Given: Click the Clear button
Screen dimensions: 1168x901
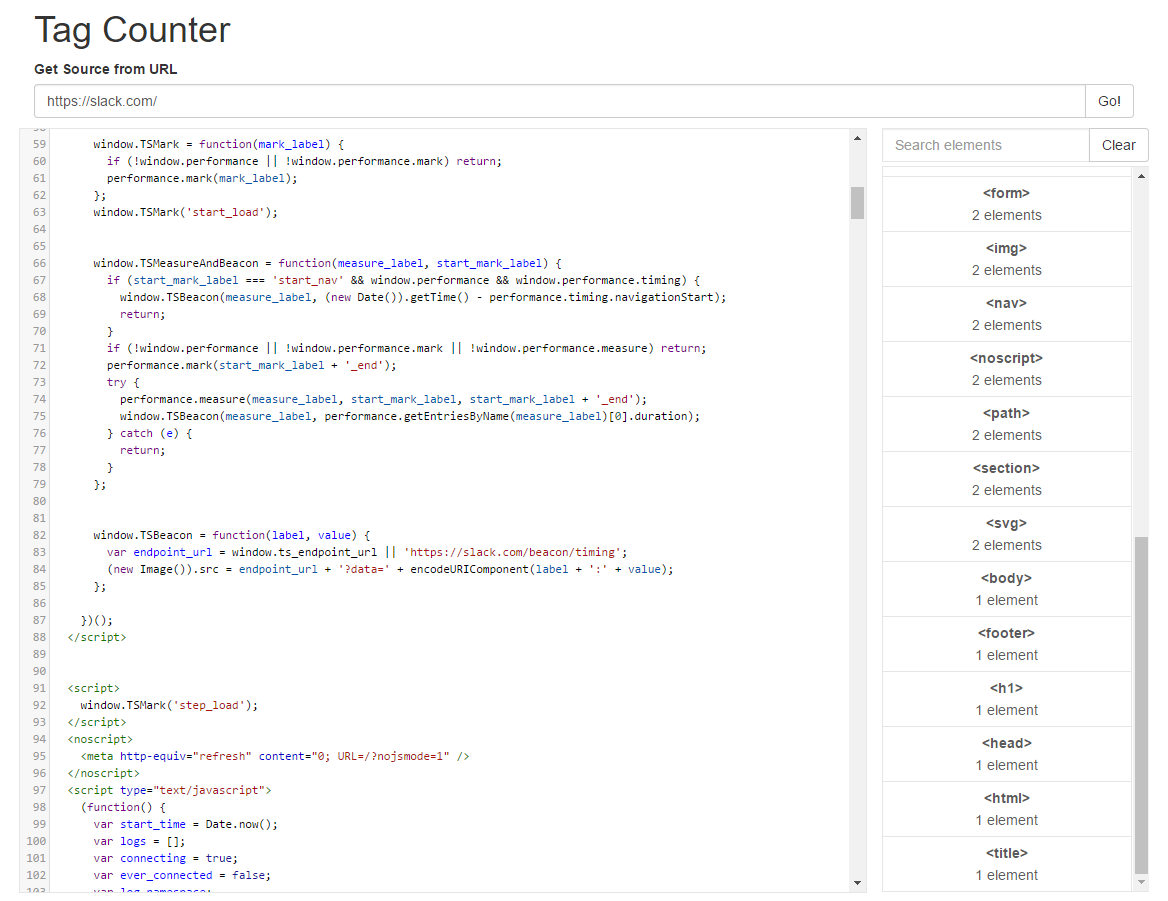Looking at the screenshot, I should 1118,145.
